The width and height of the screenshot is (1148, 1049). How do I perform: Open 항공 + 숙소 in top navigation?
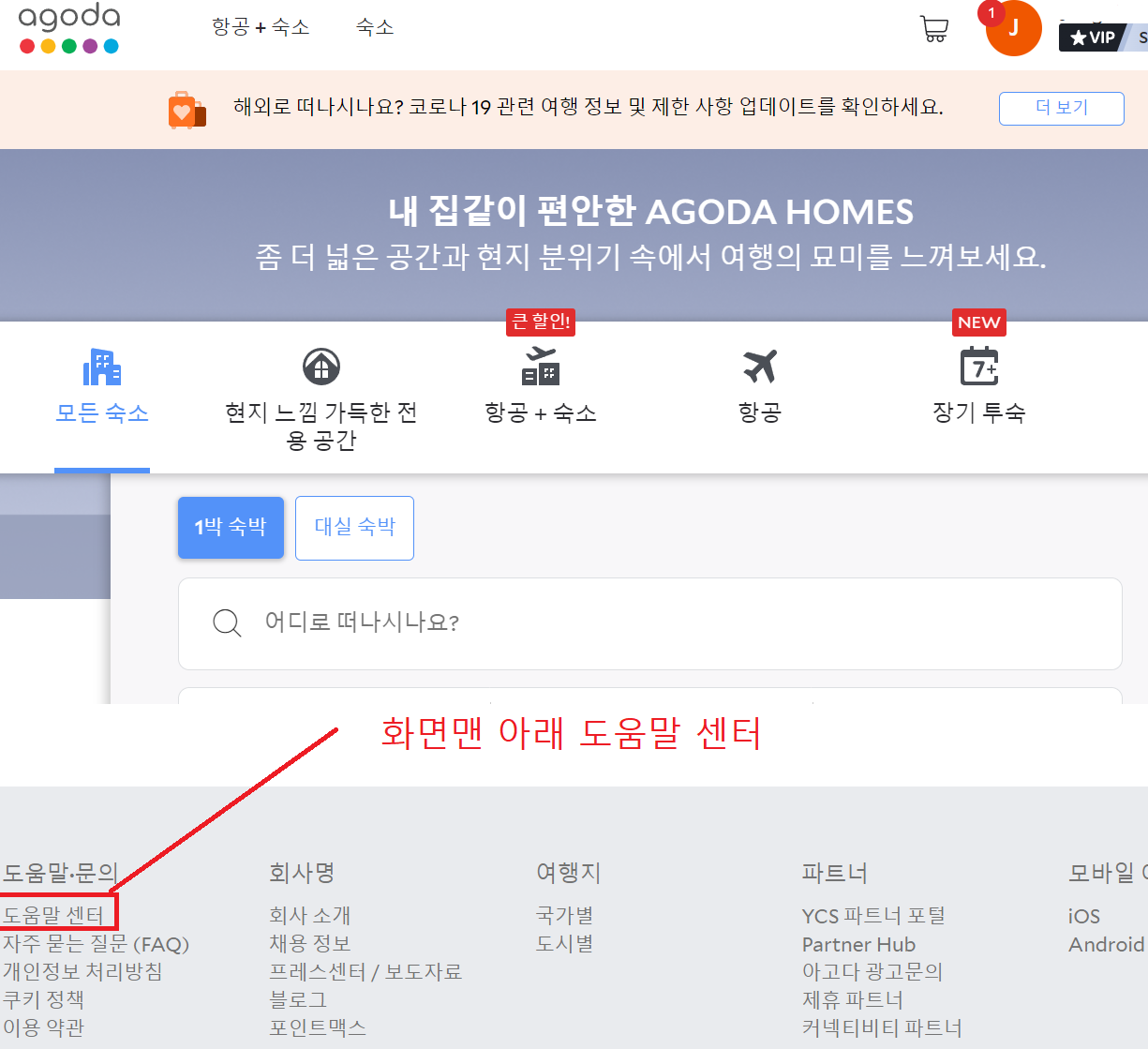[x=261, y=27]
